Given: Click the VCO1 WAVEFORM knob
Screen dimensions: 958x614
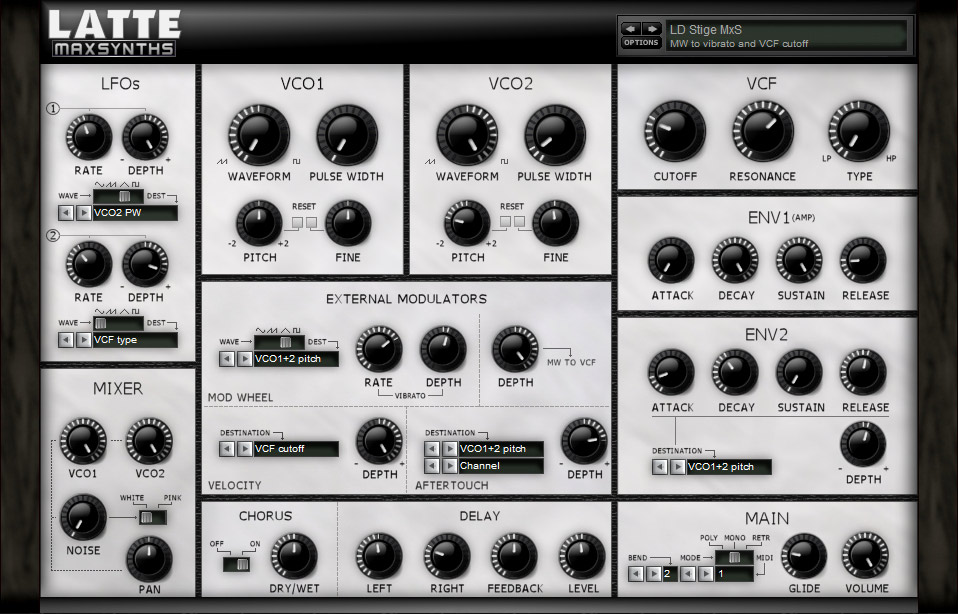Looking at the screenshot, I should 259,135.
